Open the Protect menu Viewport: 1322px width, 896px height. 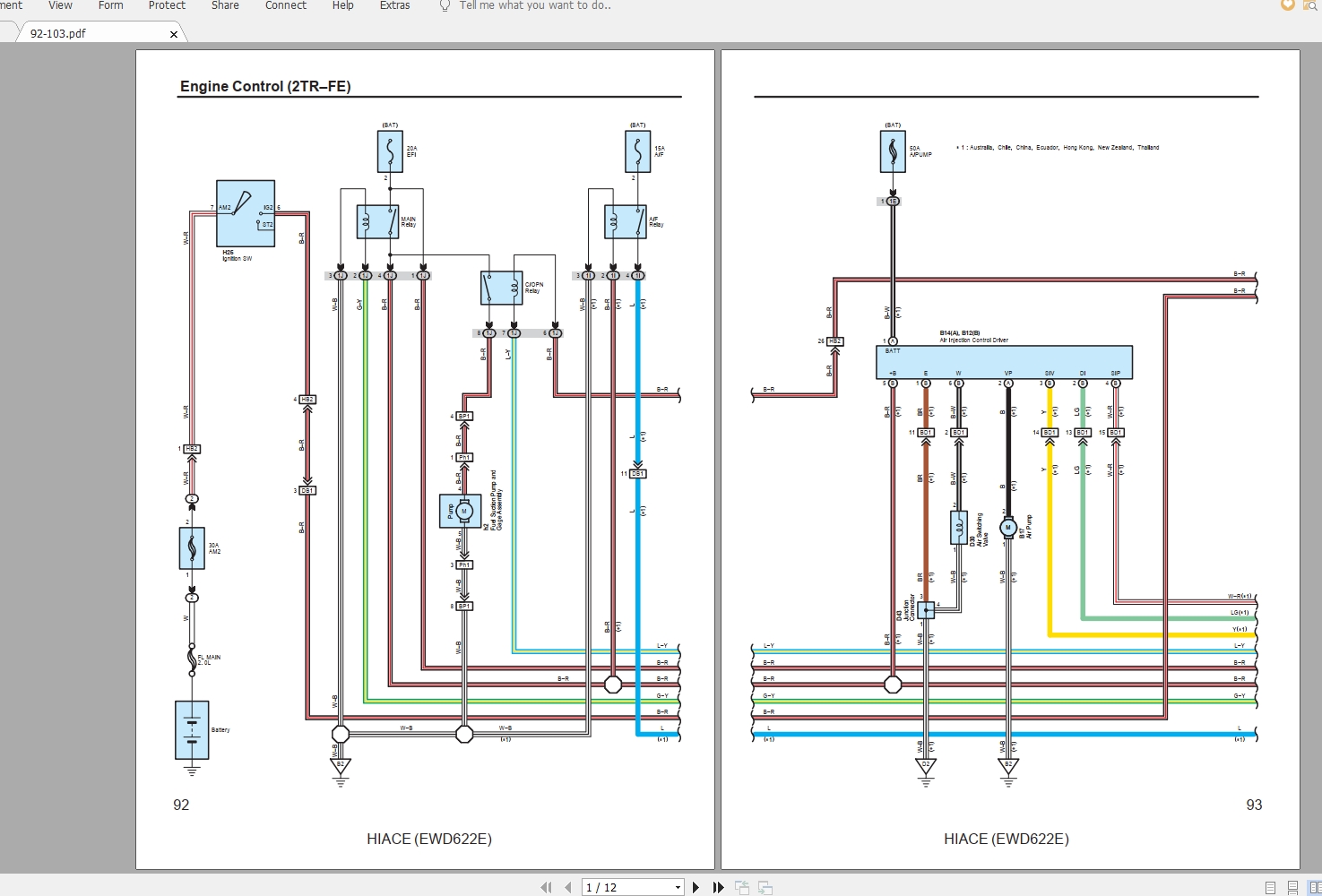pyautogui.click(x=167, y=5)
